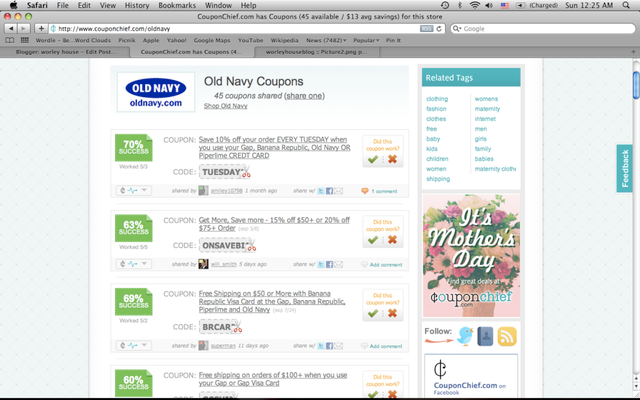
Task: Open the RSS feed follow icon
Action: pyautogui.click(x=507, y=336)
